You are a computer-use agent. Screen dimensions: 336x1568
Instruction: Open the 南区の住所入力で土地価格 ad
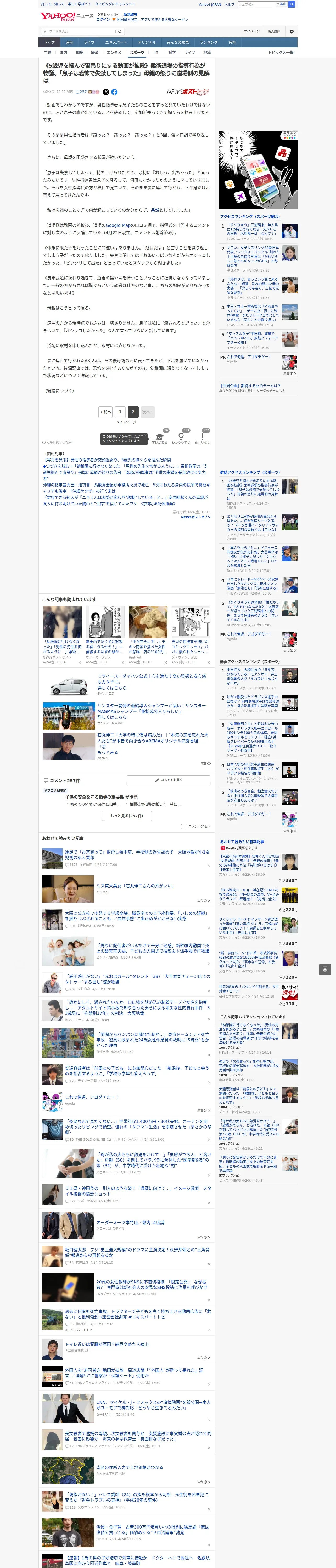[130, 1468]
